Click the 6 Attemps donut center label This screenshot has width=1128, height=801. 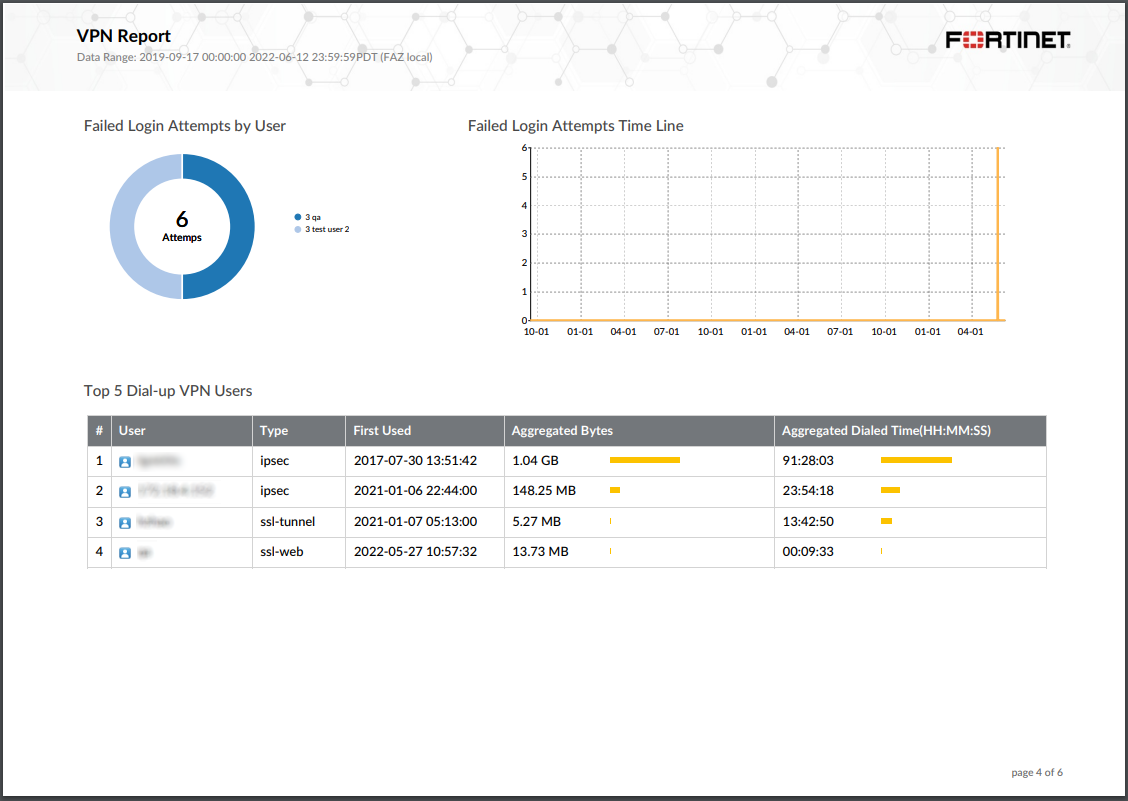click(182, 225)
